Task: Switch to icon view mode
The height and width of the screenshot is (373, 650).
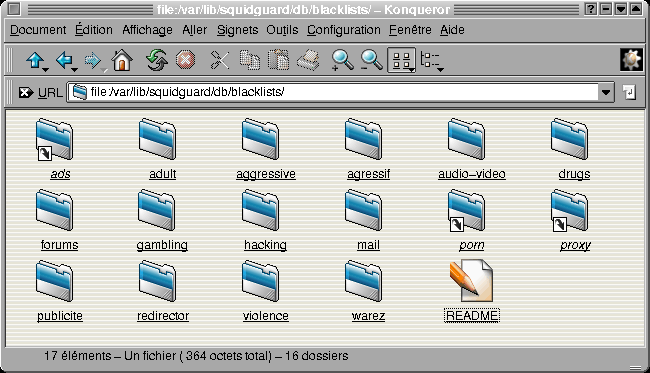Action: (400, 61)
